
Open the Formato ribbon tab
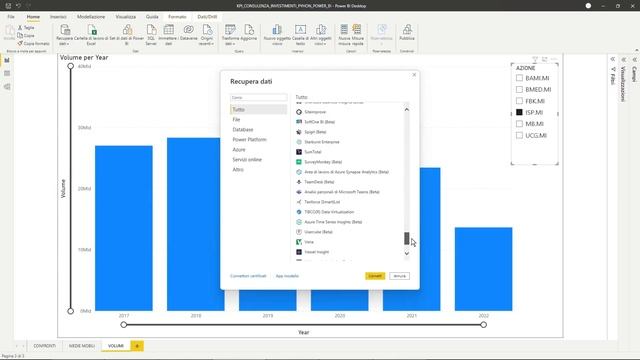(x=177, y=17)
